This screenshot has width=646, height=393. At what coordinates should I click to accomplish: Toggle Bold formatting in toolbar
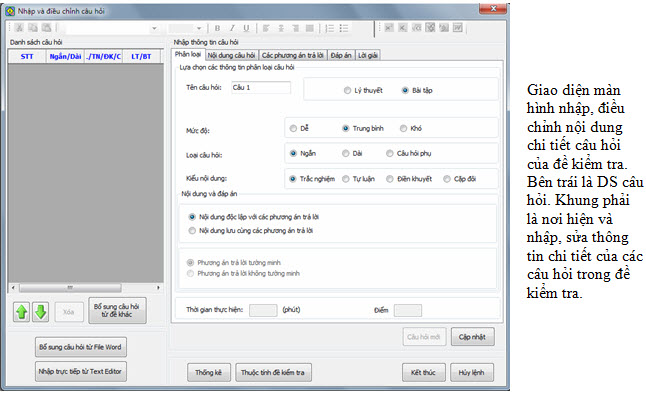[x=217, y=28]
